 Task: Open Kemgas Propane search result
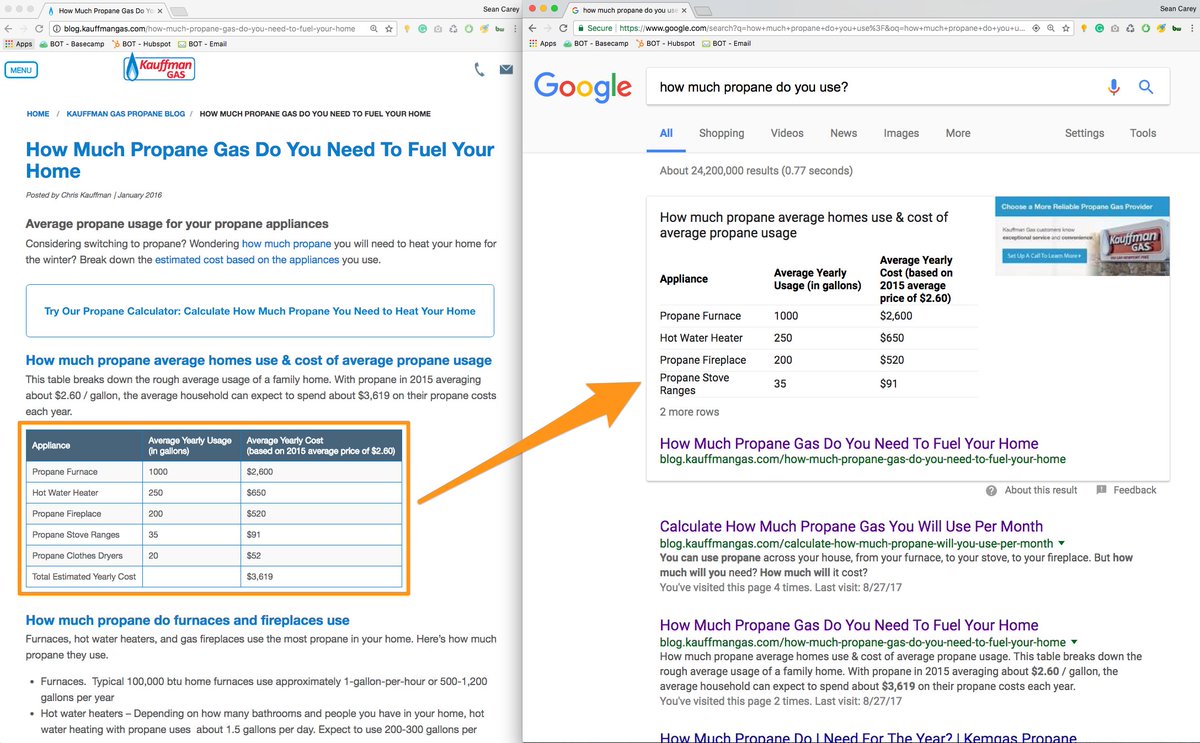click(x=868, y=737)
